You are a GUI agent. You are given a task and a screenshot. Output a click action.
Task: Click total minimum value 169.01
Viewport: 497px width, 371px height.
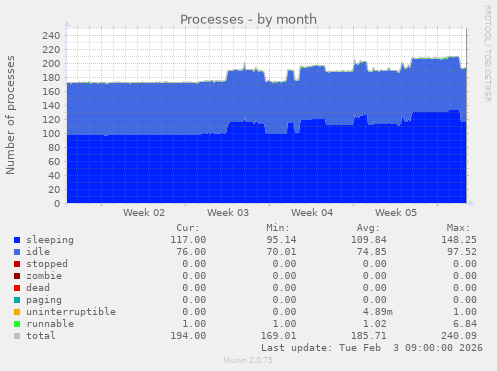[x=278, y=336]
